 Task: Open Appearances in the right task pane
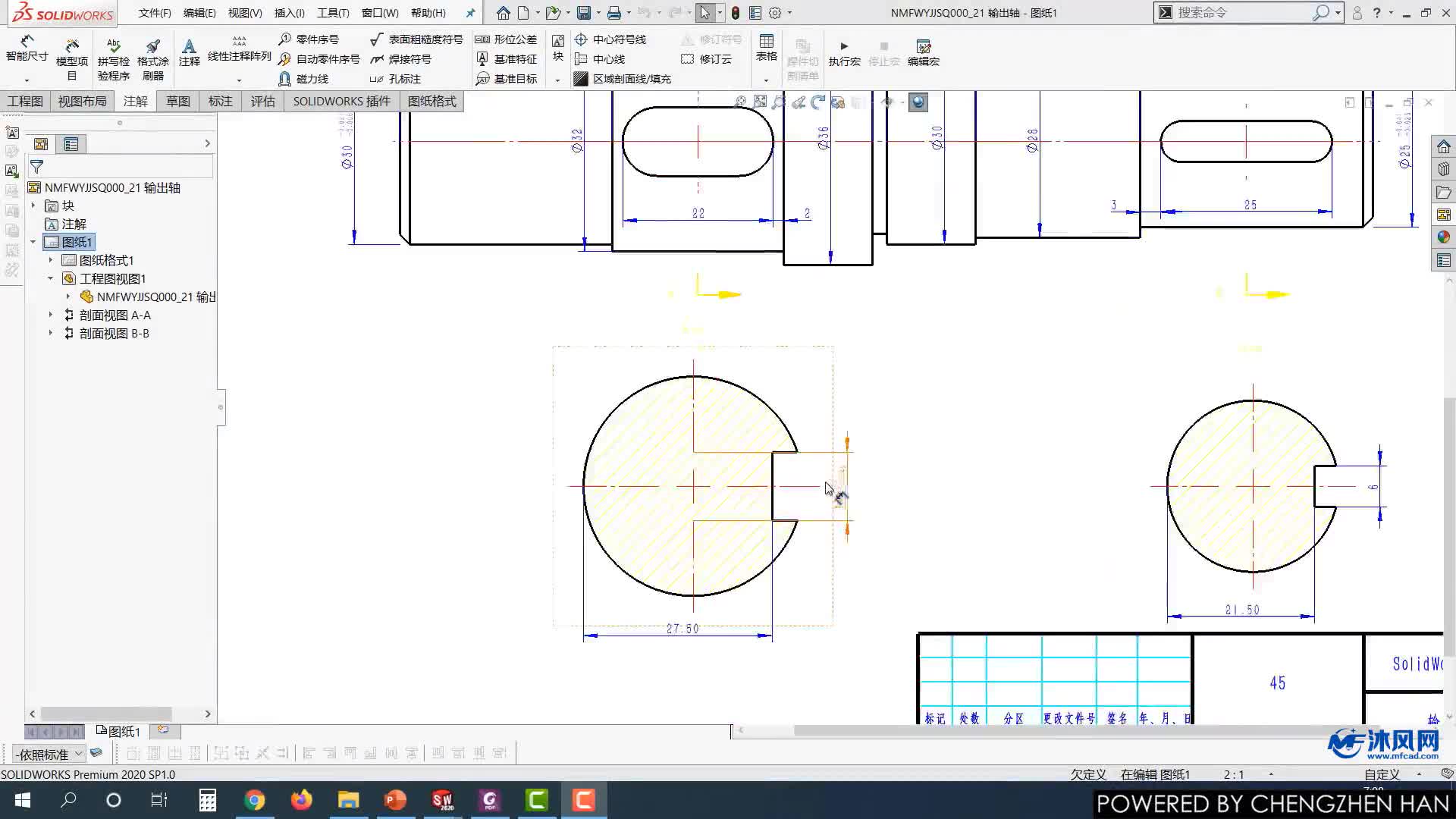[x=1444, y=237]
